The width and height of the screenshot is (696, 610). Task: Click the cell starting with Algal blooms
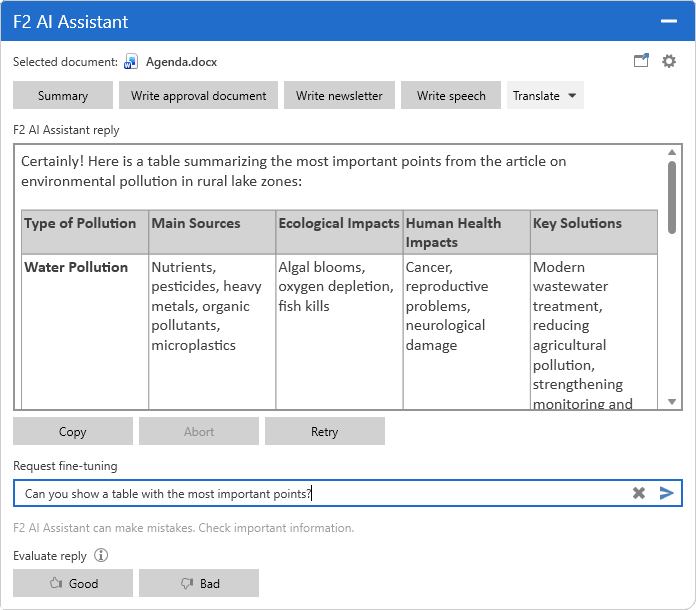point(339,331)
